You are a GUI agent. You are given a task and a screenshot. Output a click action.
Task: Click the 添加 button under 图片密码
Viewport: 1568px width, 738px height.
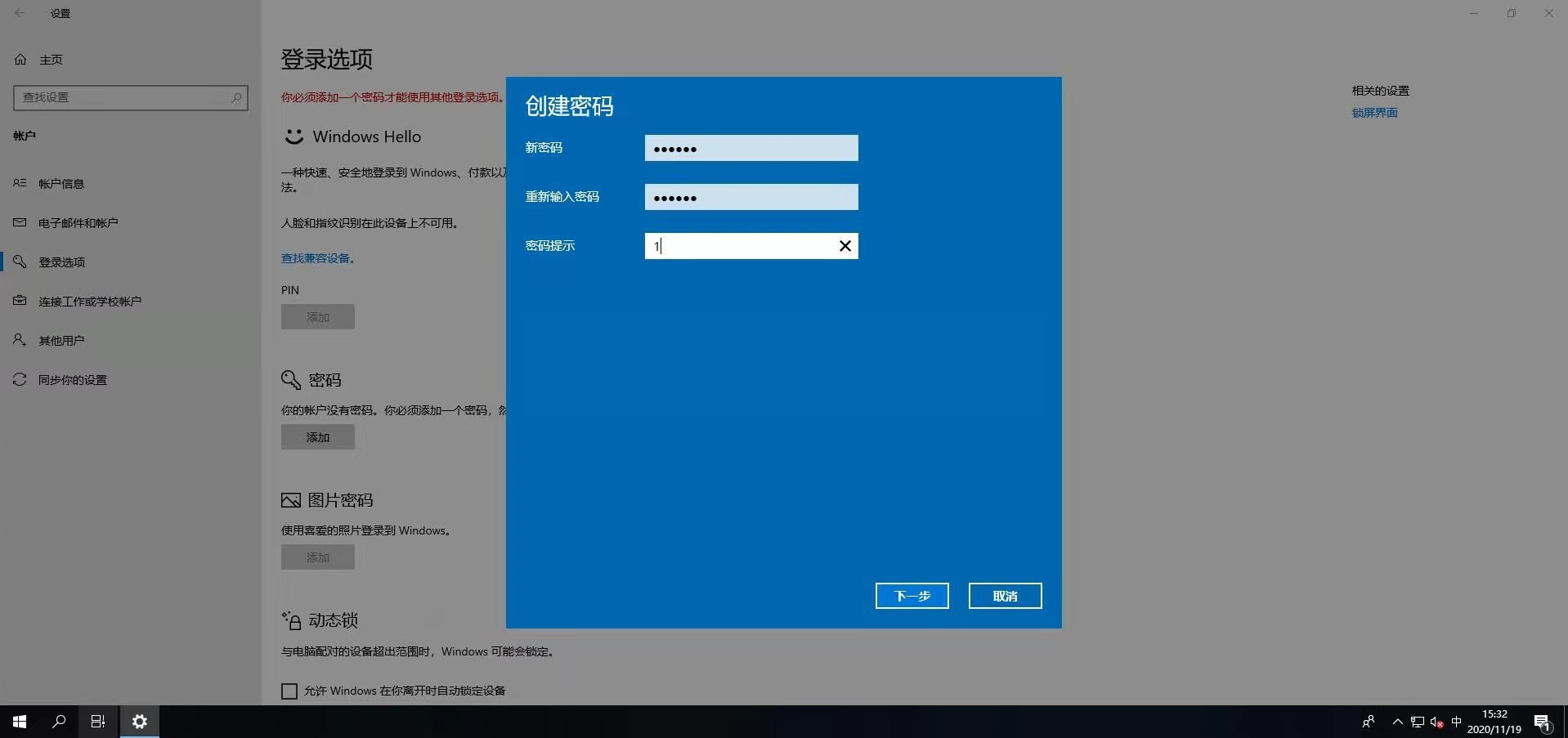pos(318,557)
